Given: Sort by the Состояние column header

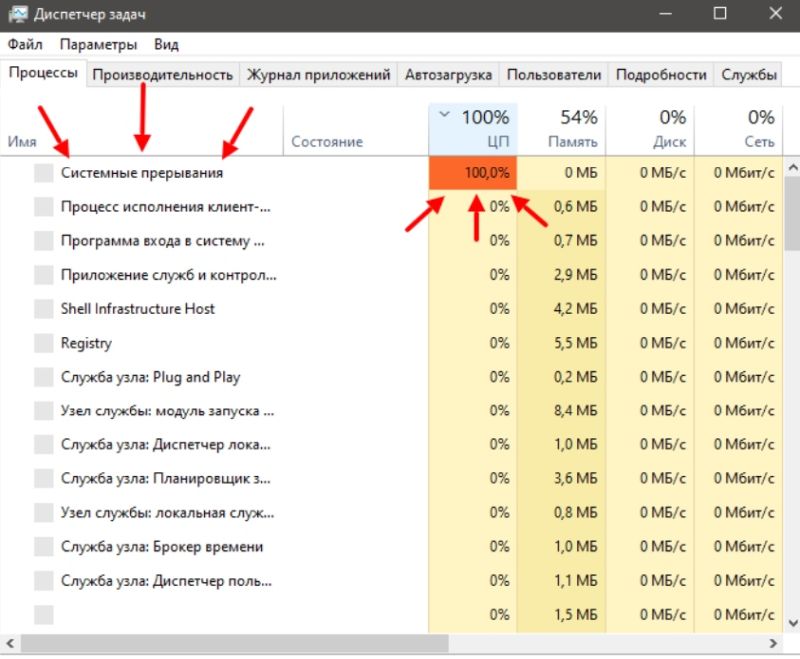Looking at the screenshot, I should click(356, 129).
